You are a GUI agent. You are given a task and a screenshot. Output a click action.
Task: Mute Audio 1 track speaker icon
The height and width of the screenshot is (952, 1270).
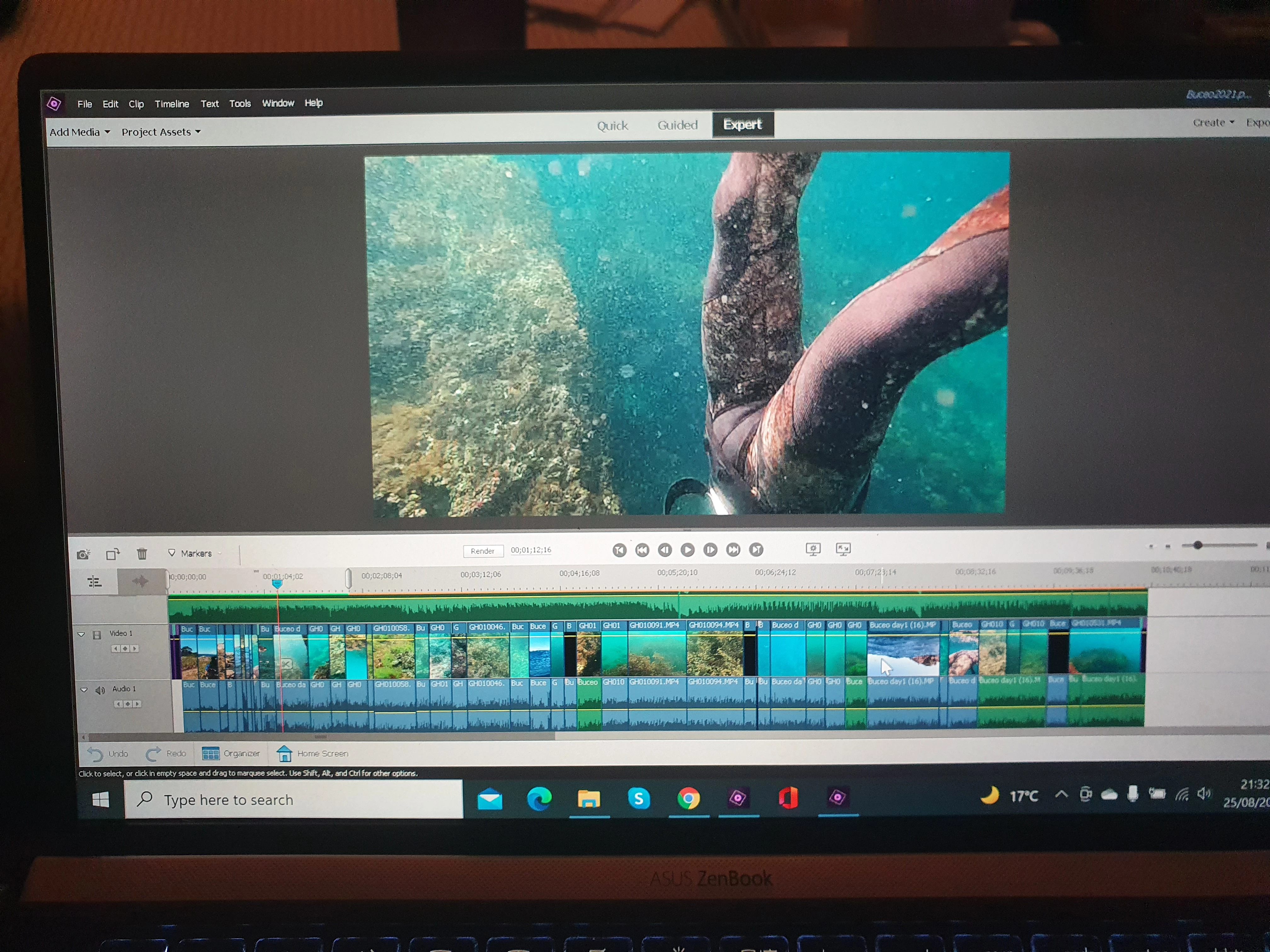[x=100, y=690]
